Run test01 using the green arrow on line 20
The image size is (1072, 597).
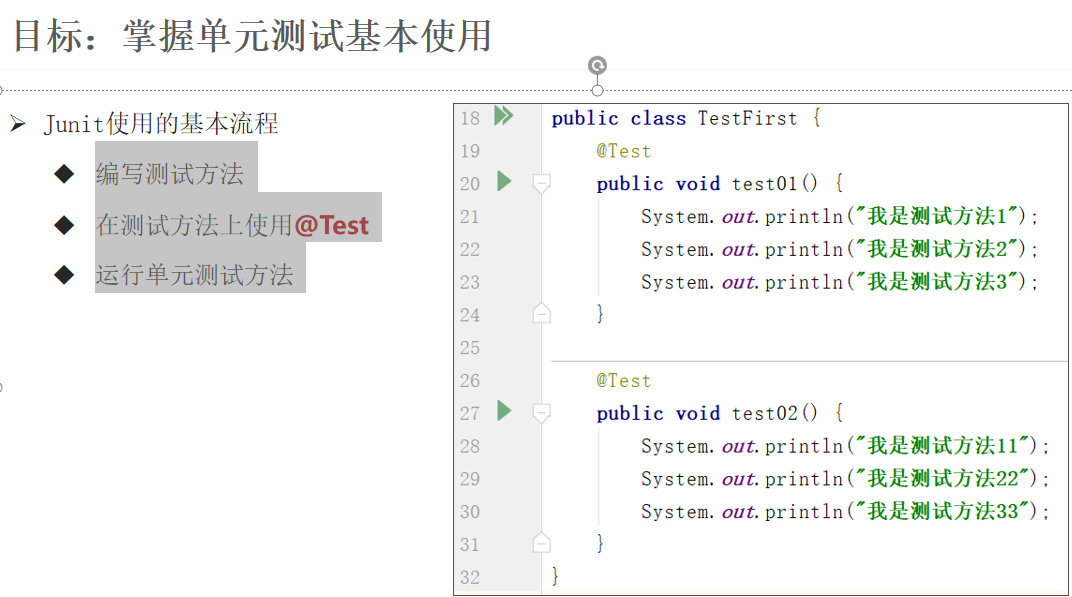(505, 181)
